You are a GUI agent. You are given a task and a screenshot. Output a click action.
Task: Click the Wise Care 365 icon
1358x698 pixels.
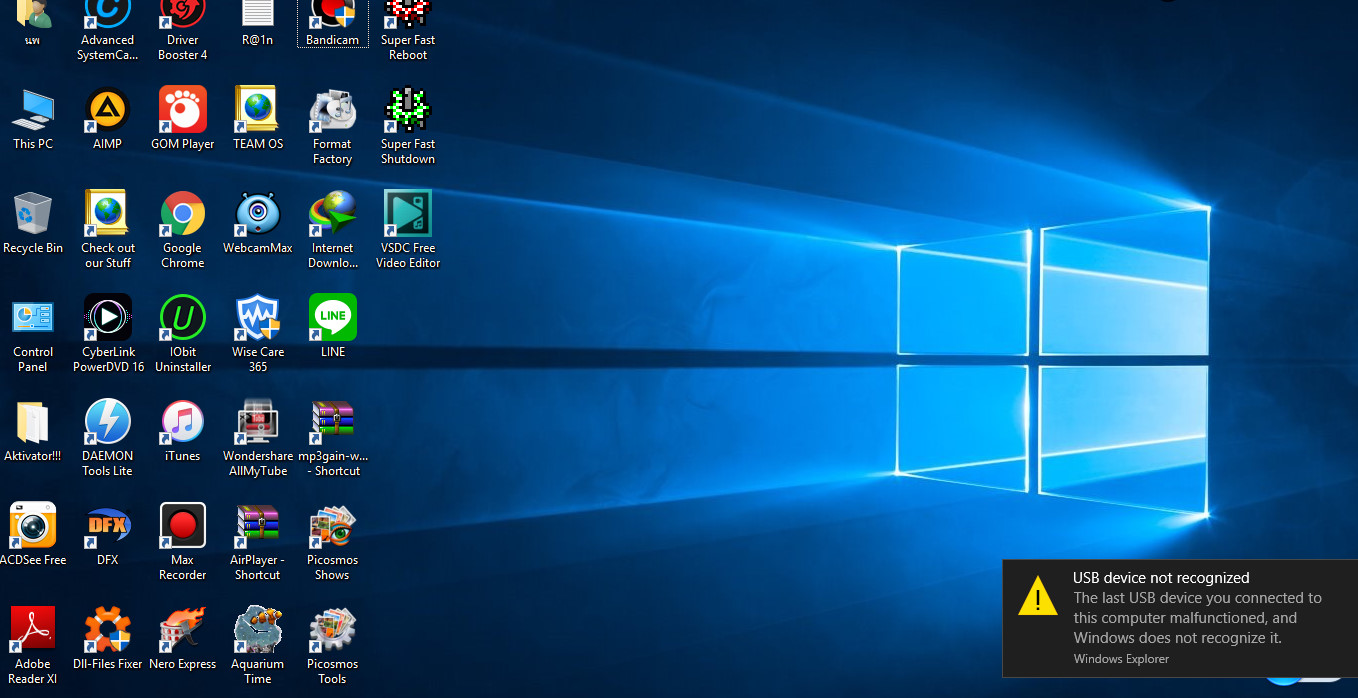click(x=258, y=318)
